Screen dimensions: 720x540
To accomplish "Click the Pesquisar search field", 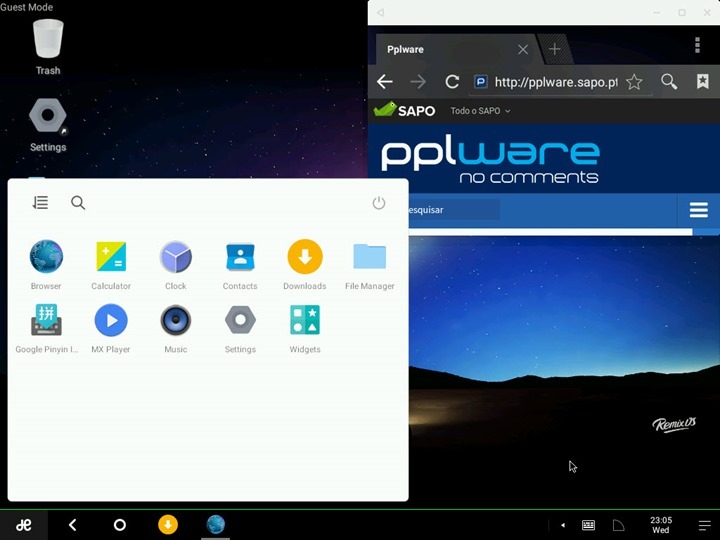I will (x=452, y=210).
